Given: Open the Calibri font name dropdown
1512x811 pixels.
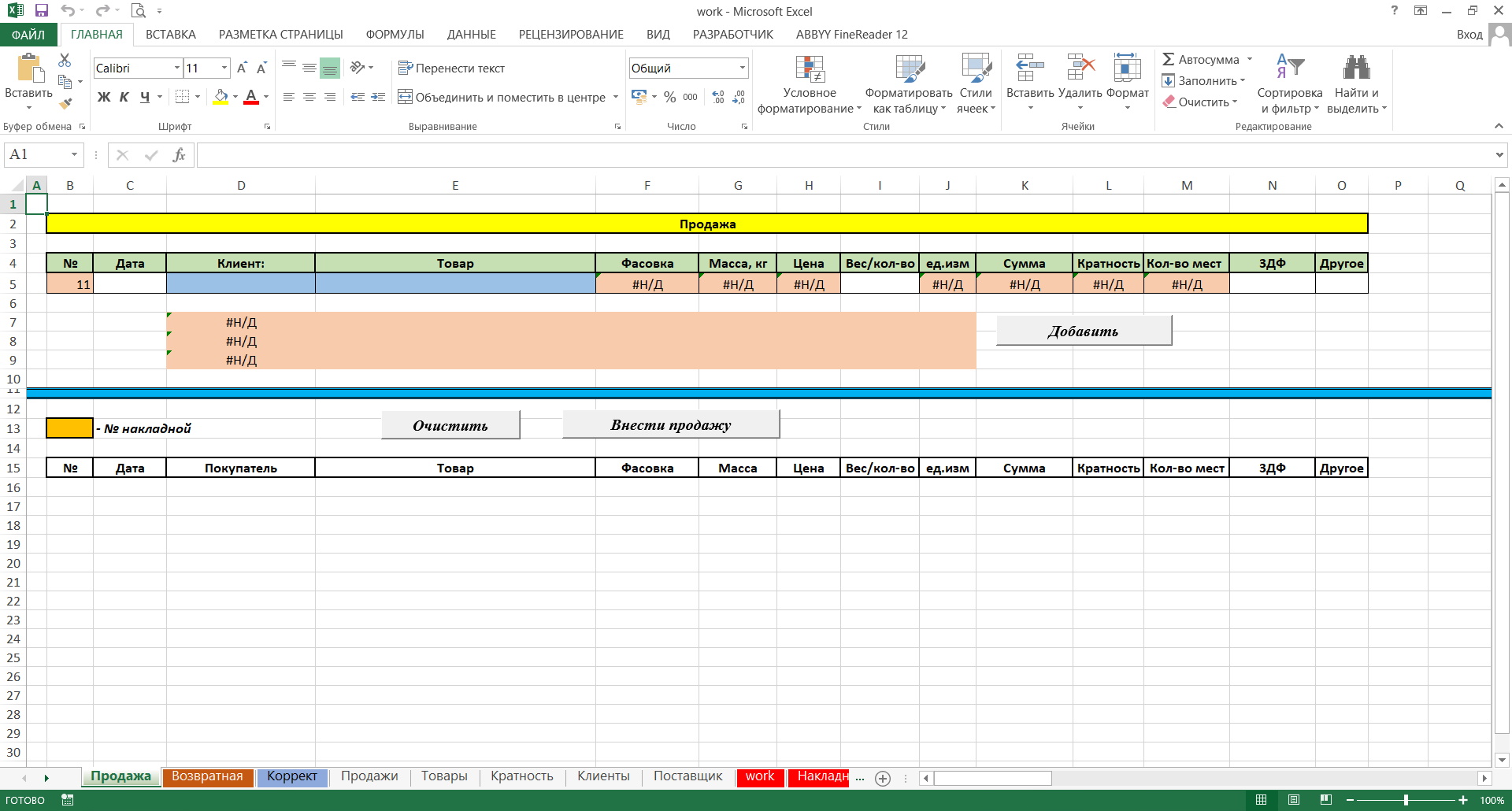Looking at the screenshot, I should pos(177,68).
